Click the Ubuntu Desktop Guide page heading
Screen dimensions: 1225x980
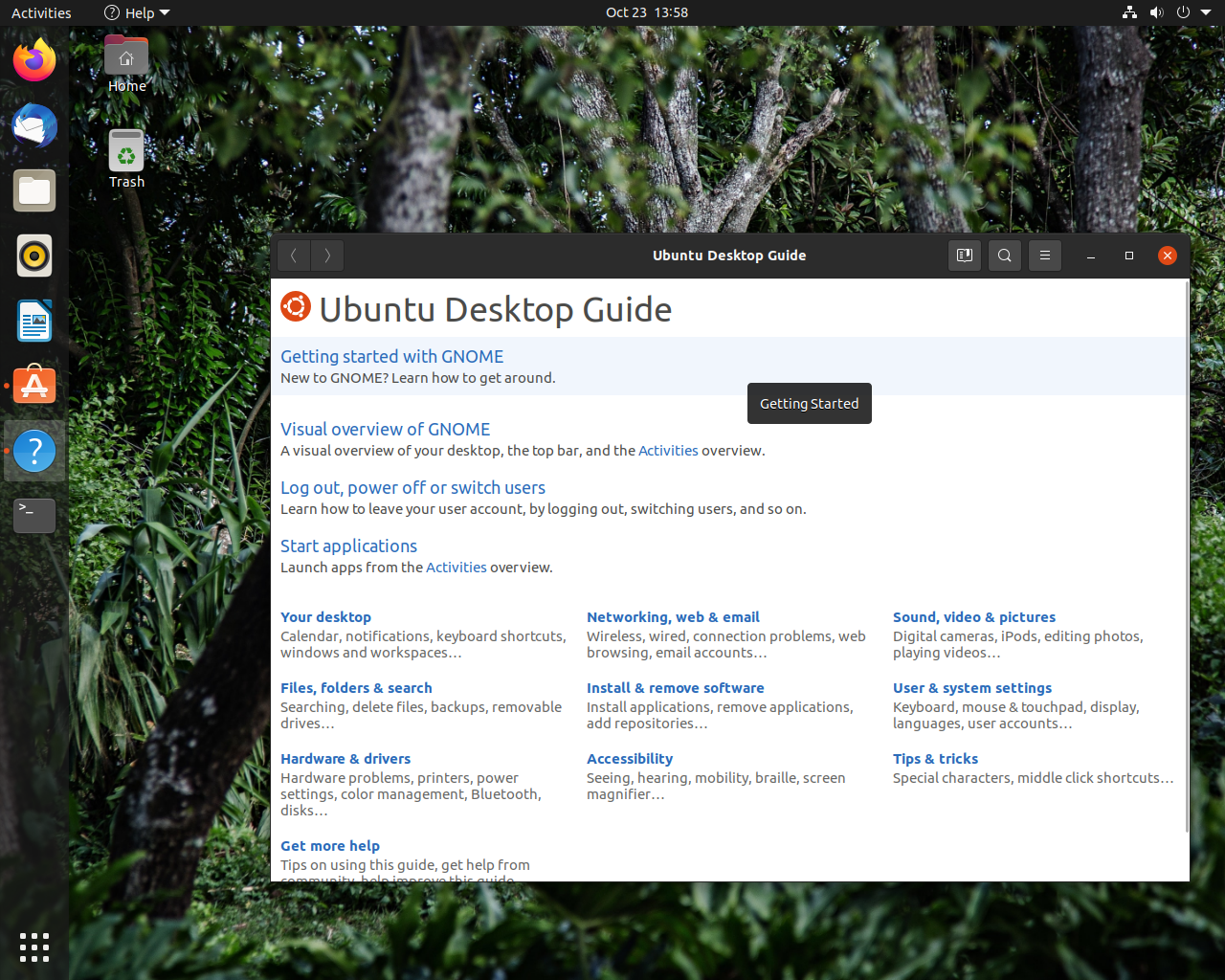[495, 309]
